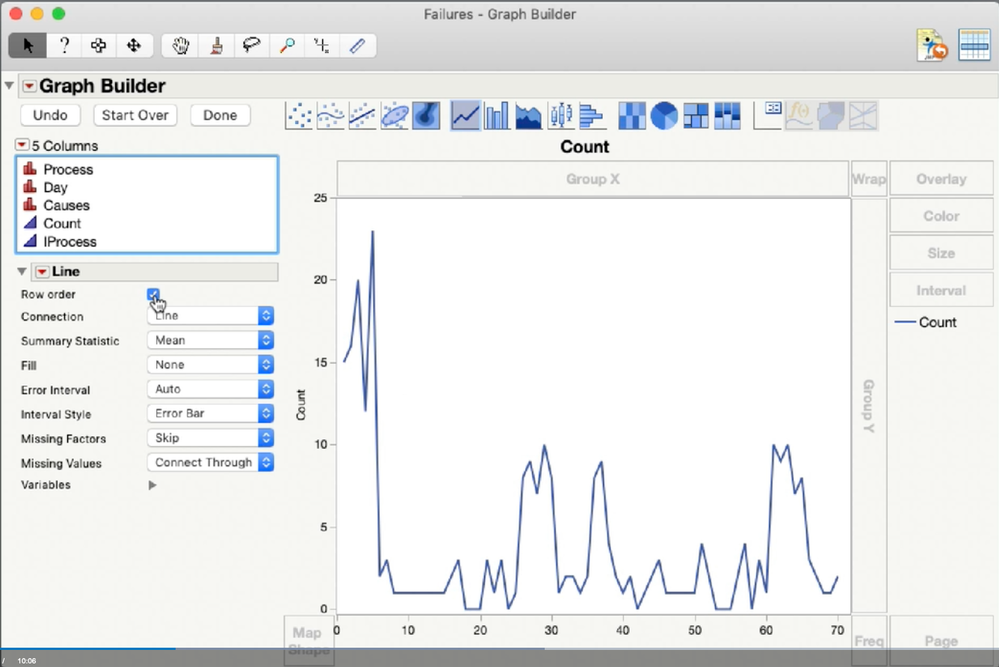Screen dimensions: 999x667
Task: Click the Done button
Action: (x=220, y=115)
